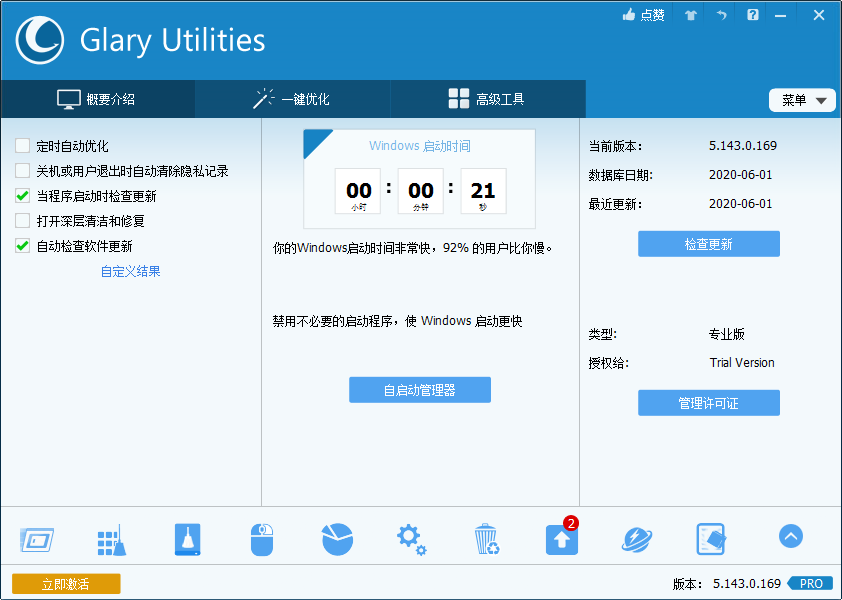Click the software updates icon with badge 2
The height and width of the screenshot is (600, 842).
tap(561, 538)
